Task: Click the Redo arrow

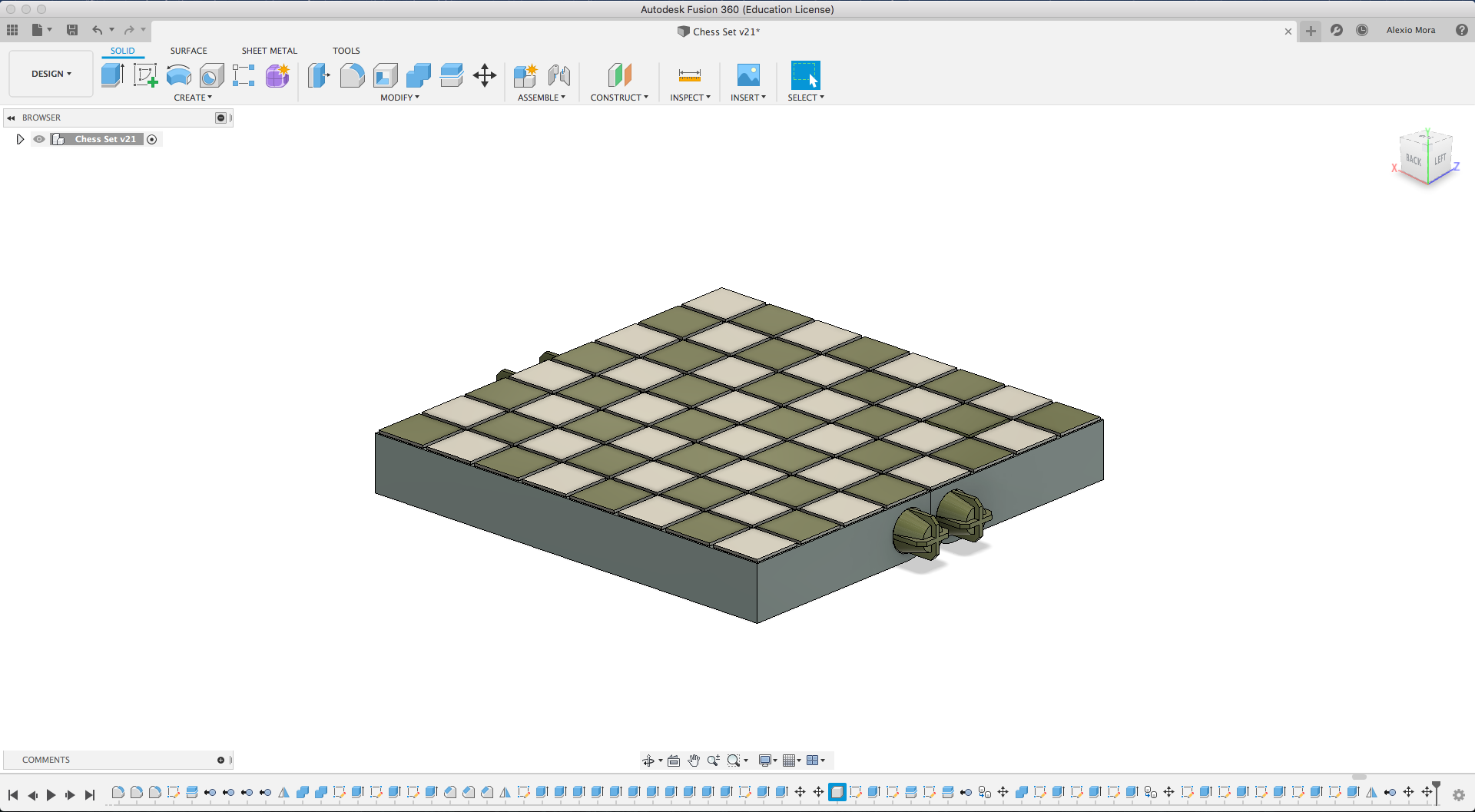Action: coord(129,30)
